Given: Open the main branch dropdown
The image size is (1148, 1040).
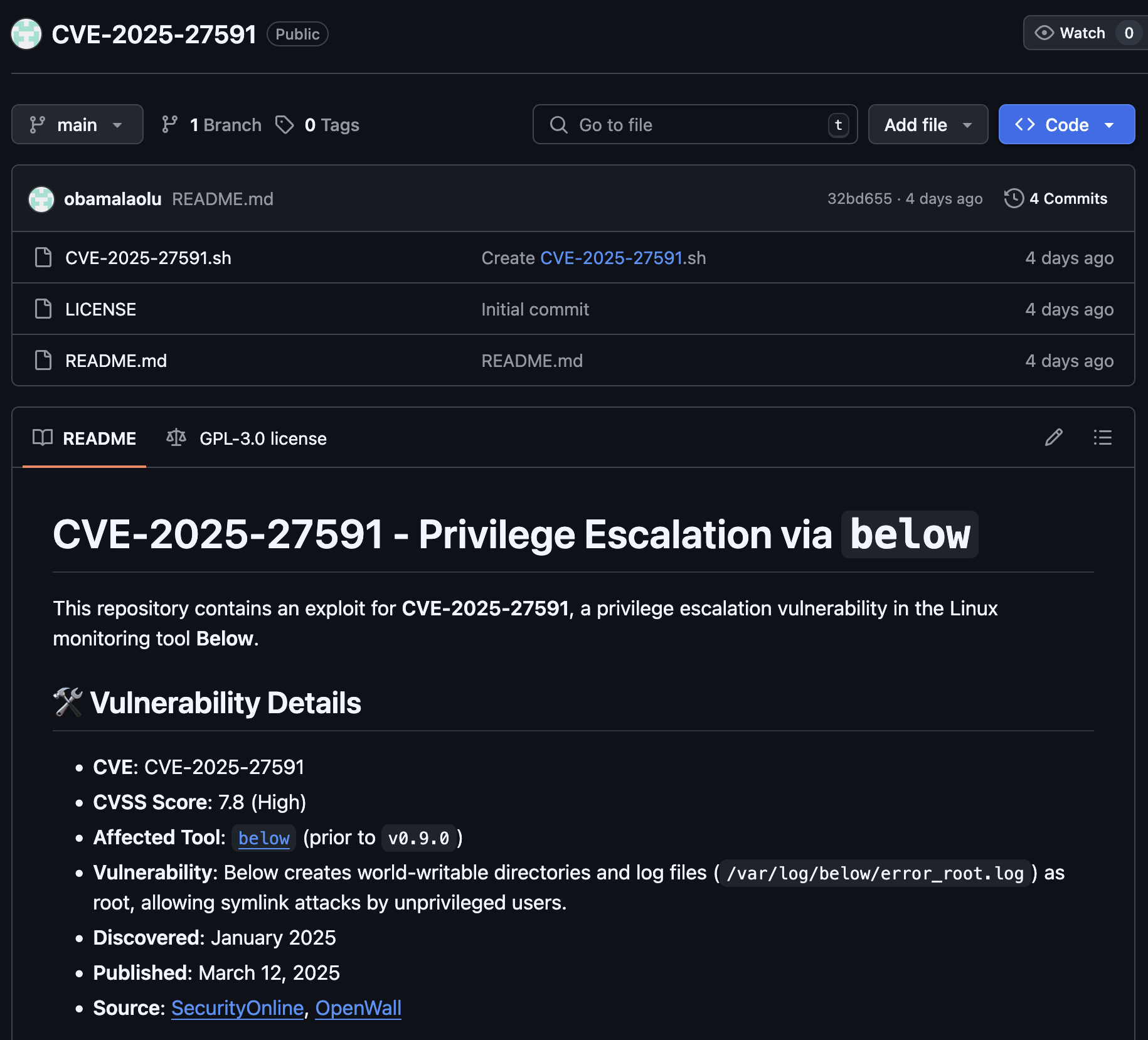Looking at the screenshot, I should (x=77, y=124).
